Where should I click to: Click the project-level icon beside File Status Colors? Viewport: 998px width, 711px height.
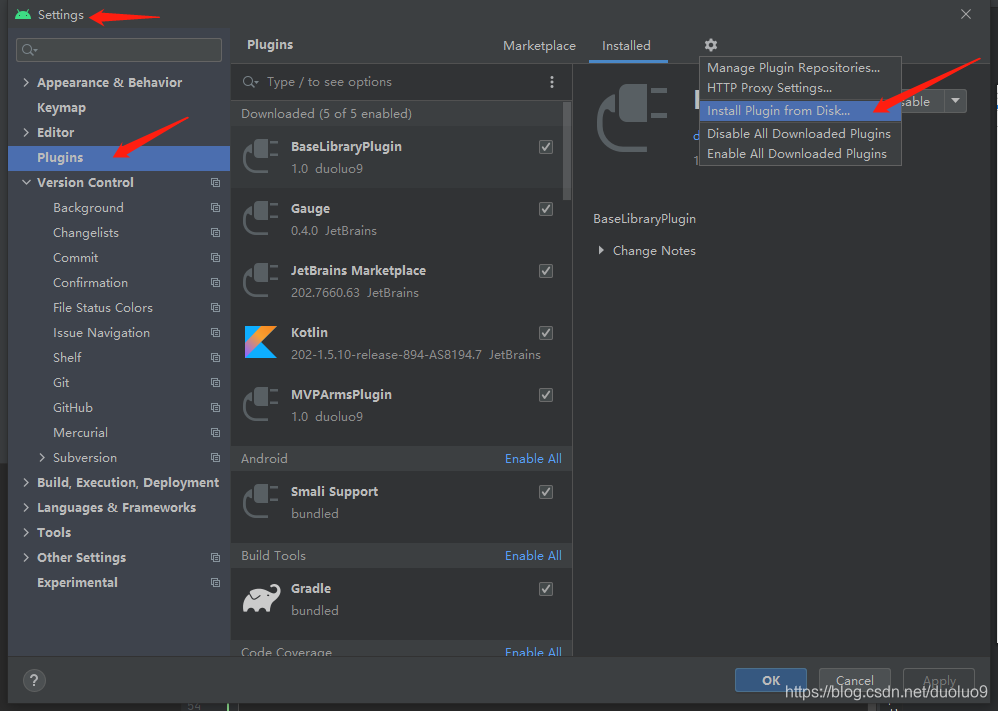[216, 307]
